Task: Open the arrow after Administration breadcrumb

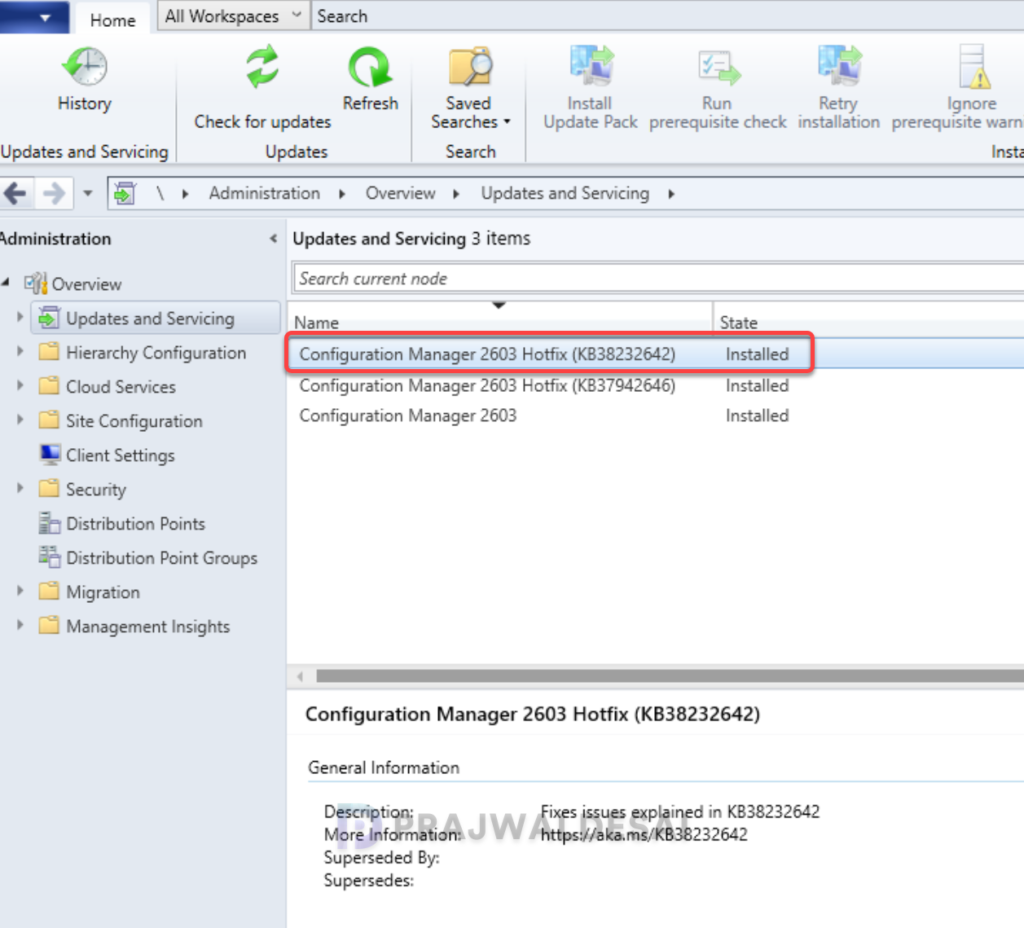Action: point(342,194)
